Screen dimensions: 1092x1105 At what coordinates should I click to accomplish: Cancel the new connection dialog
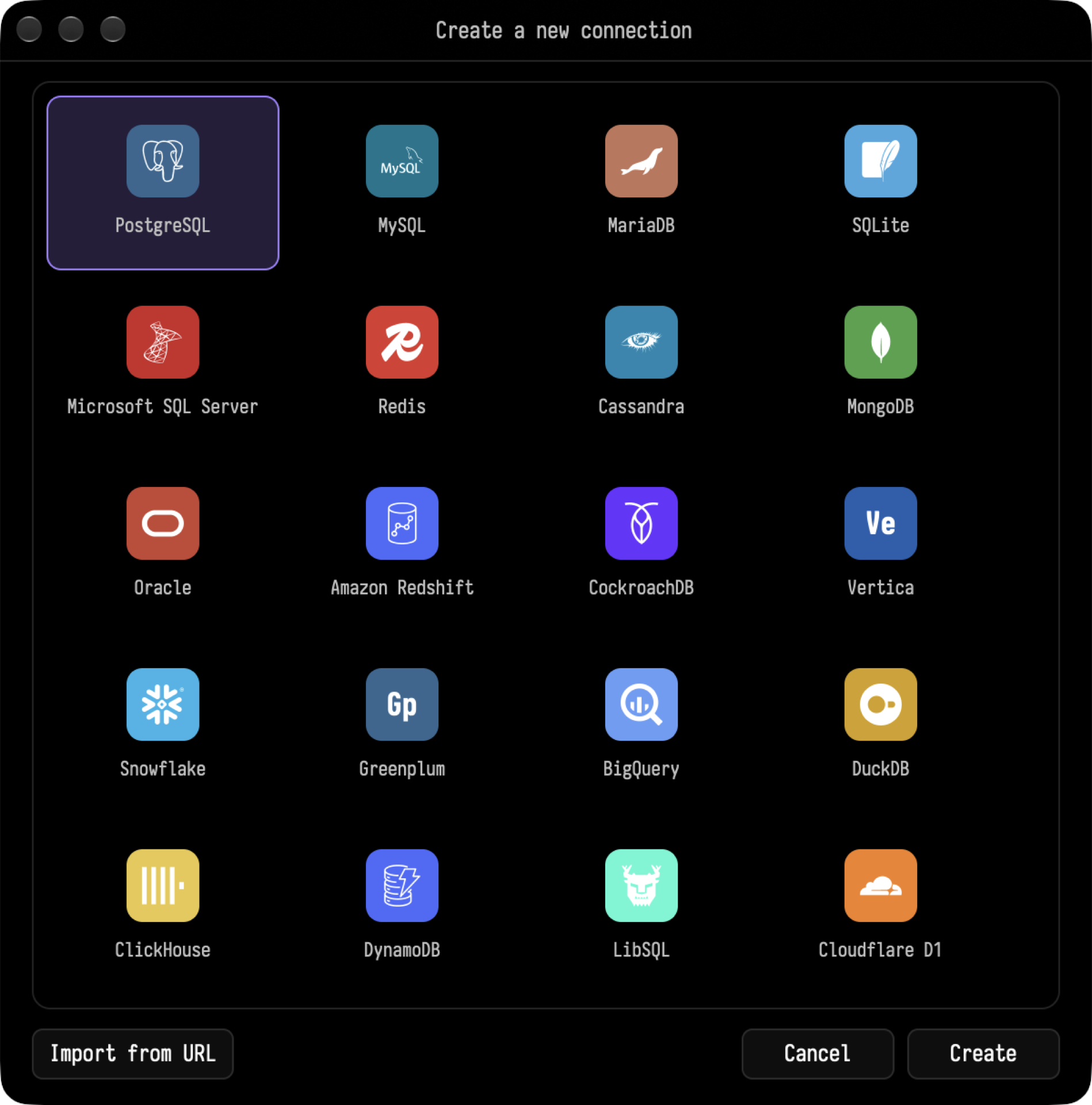(818, 1054)
